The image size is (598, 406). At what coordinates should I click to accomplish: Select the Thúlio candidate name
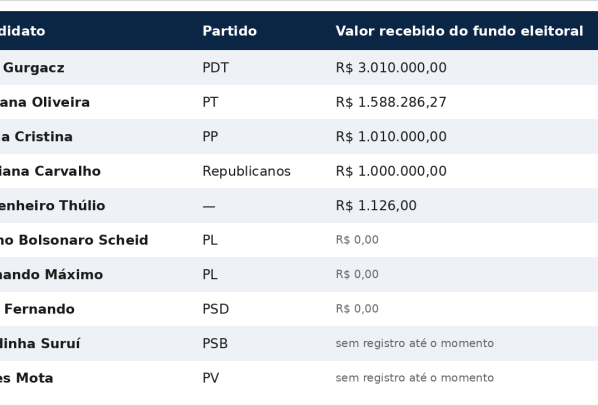52,205
